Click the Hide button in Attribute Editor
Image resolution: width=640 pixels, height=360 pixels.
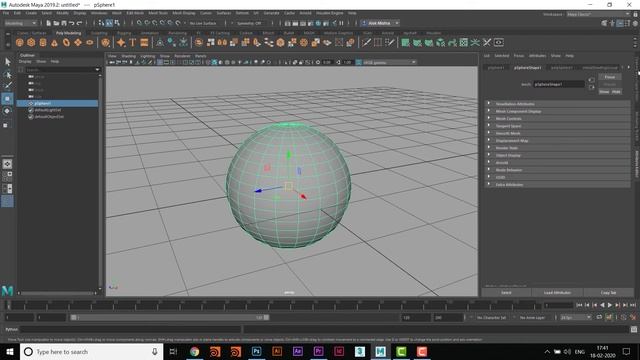pos(616,92)
